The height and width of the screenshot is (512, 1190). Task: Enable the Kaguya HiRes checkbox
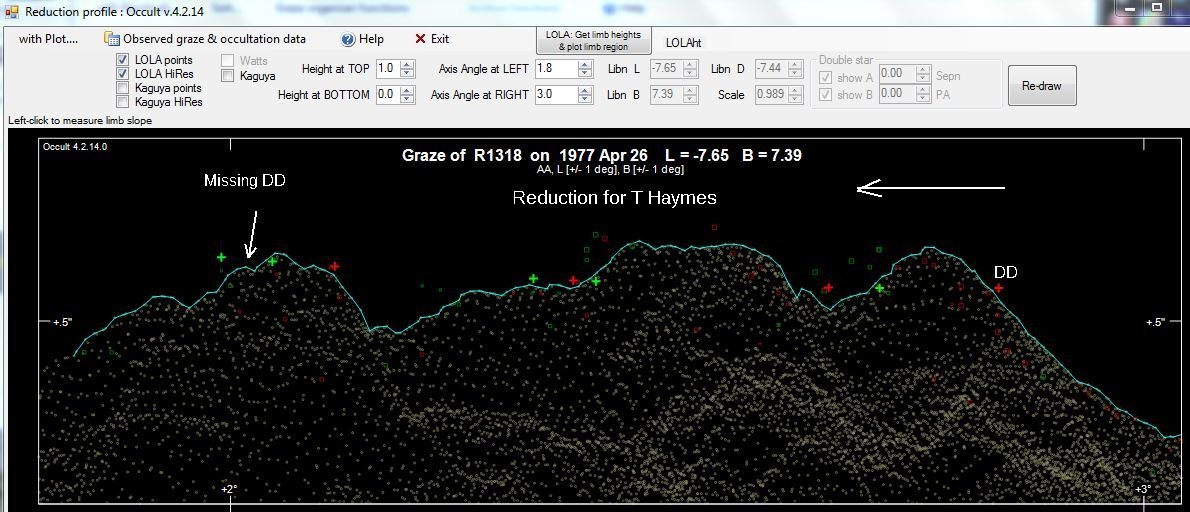point(124,102)
